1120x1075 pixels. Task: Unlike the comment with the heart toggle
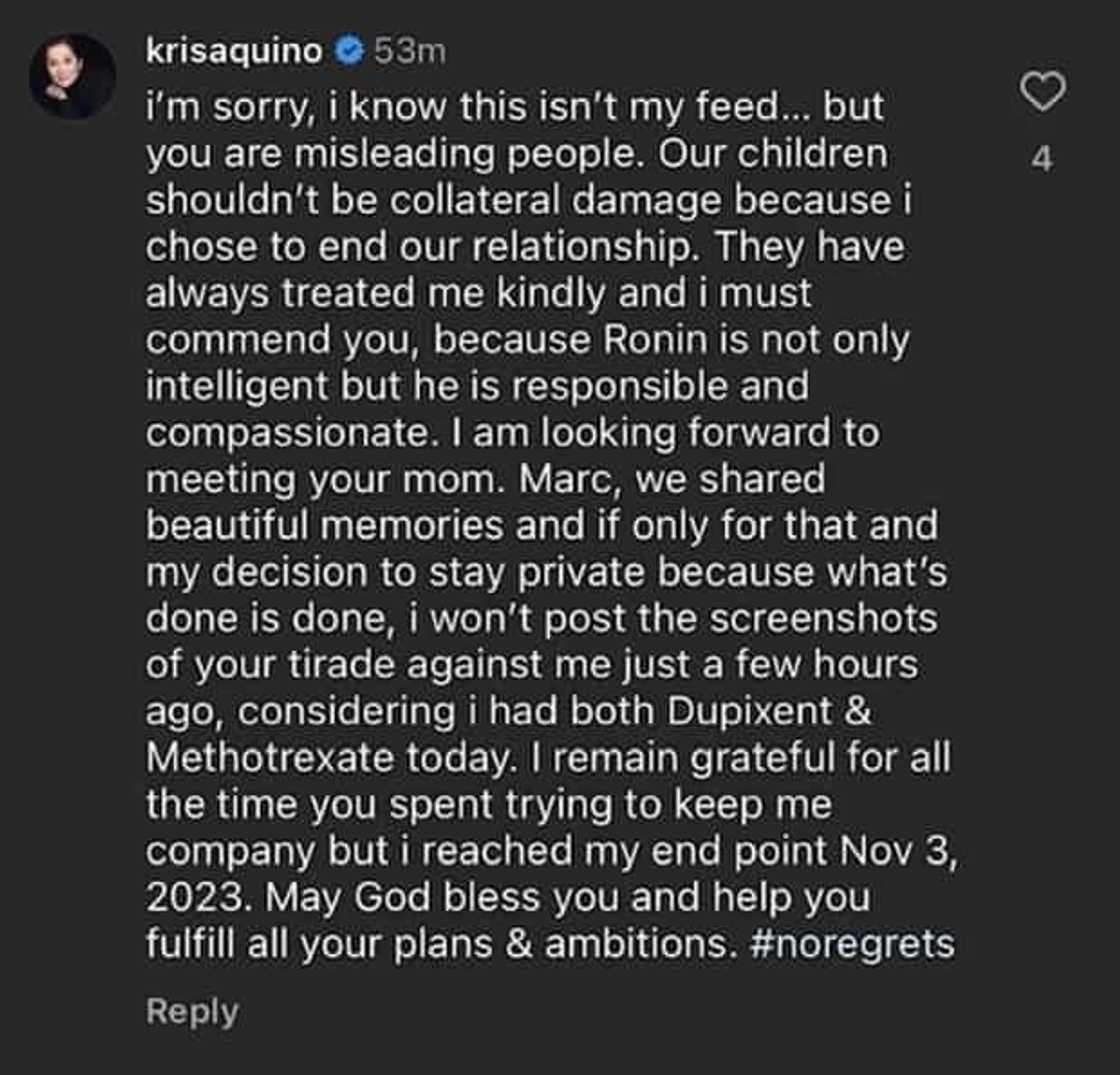[1044, 91]
